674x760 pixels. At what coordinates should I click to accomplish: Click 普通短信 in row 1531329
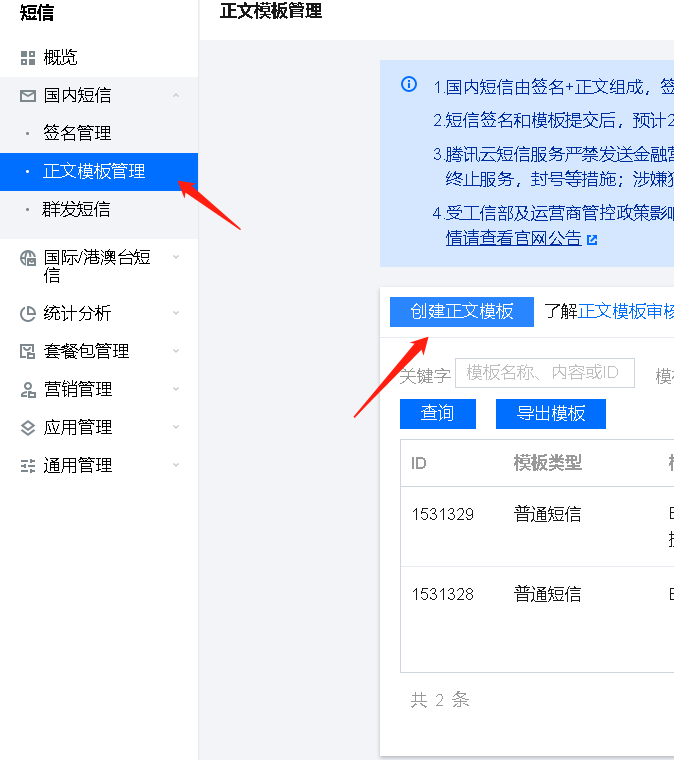point(548,514)
